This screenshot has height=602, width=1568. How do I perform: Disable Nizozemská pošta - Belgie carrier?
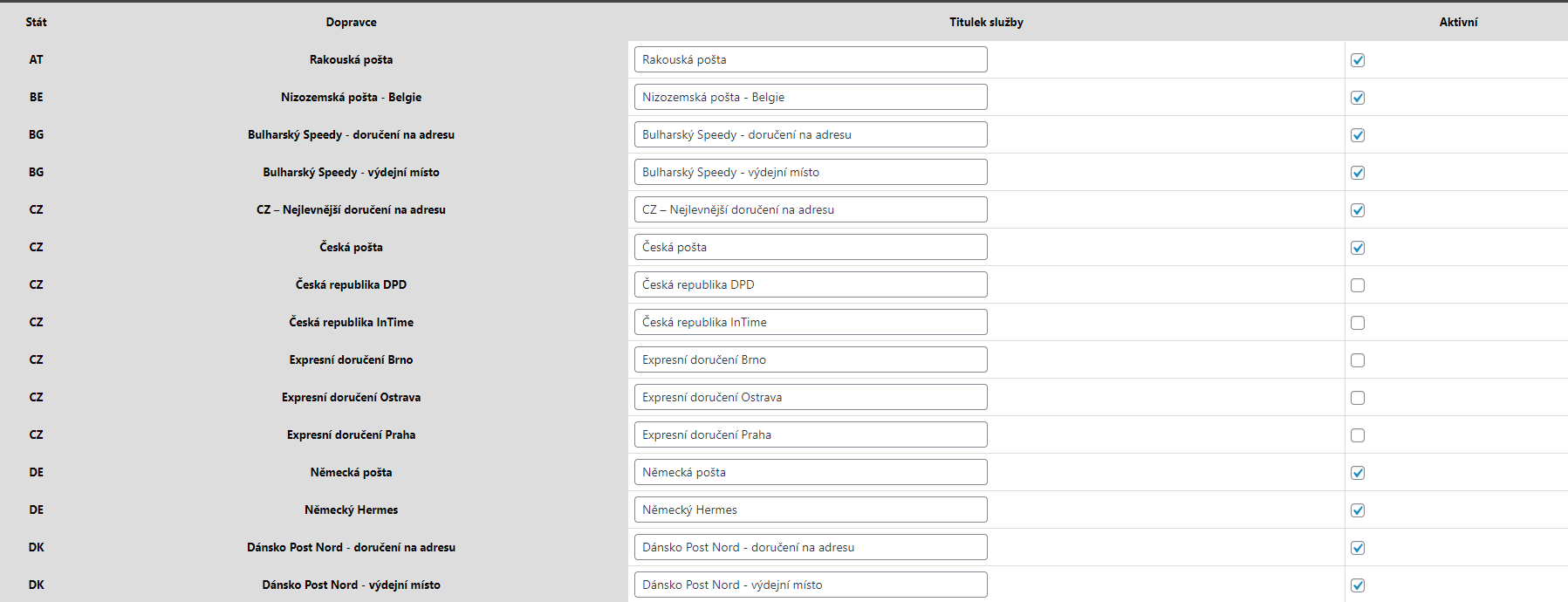point(1358,98)
